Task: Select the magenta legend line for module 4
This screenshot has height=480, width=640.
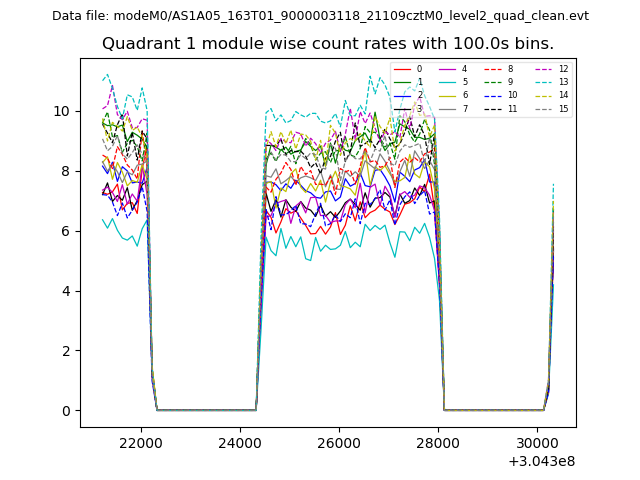Action: pyautogui.click(x=446, y=69)
